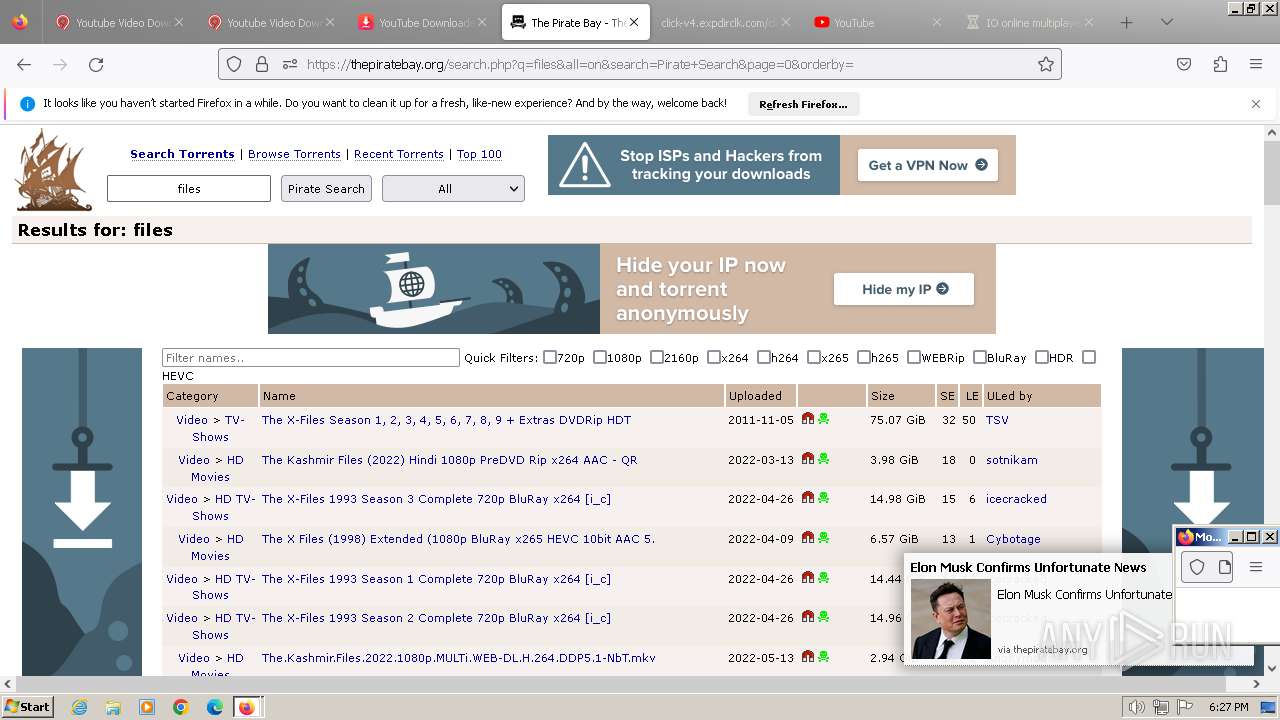Launch Microsoft Edge from taskbar
This screenshot has width=1280, height=720.
pos(215,707)
